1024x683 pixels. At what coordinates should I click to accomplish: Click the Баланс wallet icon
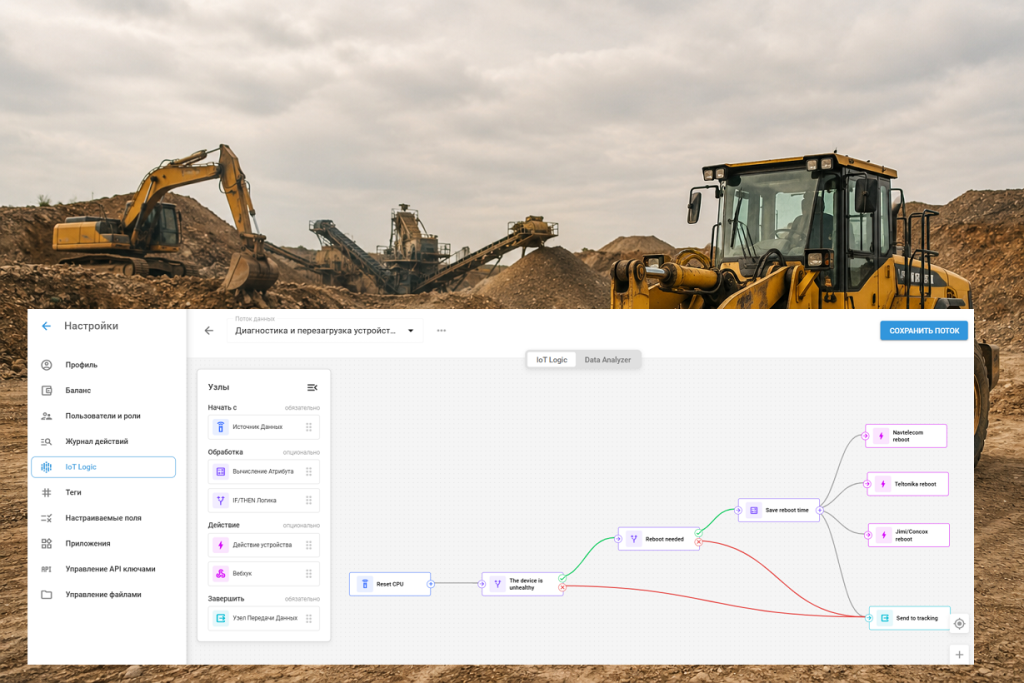tap(46, 390)
